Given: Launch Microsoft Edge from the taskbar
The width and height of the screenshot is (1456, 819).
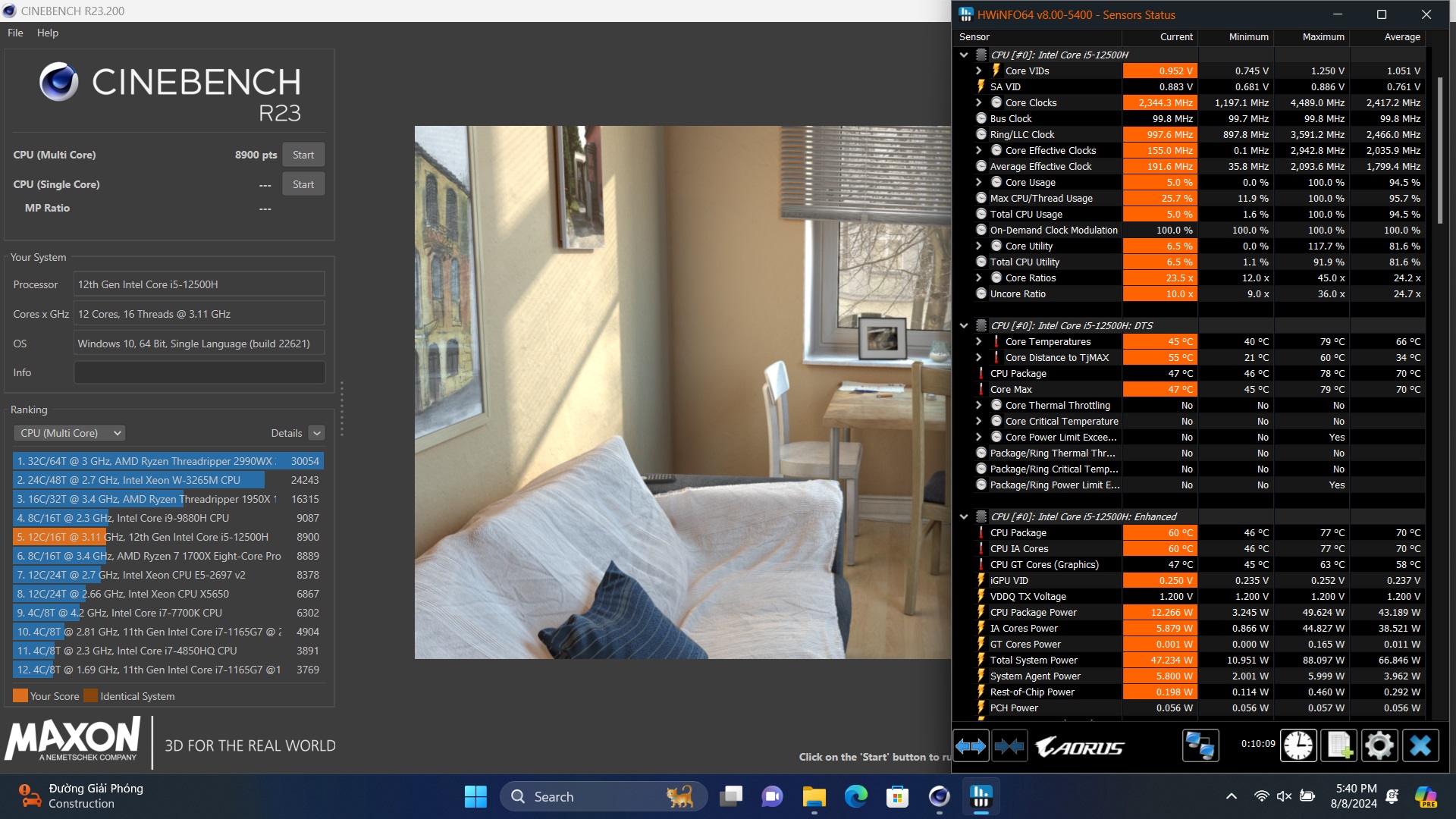Looking at the screenshot, I should tap(856, 796).
